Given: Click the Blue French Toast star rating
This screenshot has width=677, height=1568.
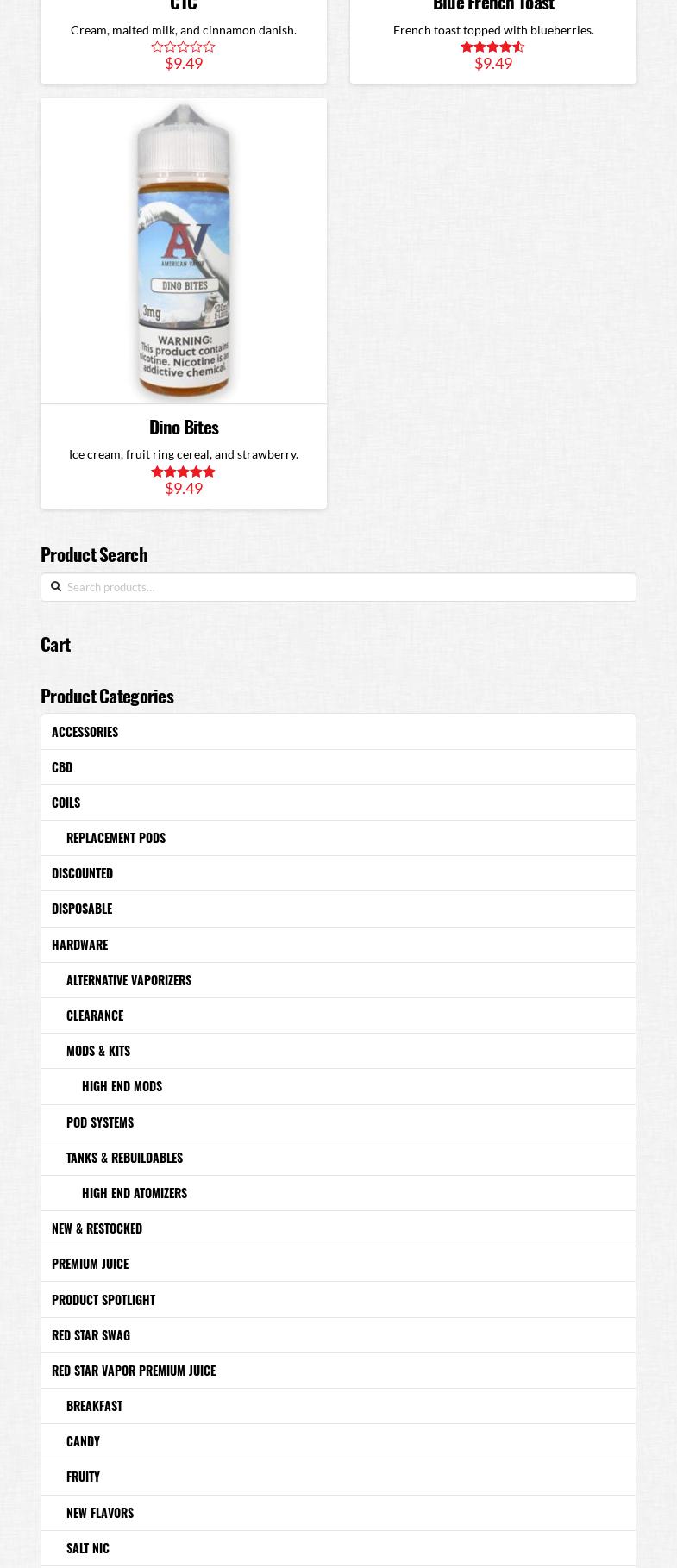Looking at the screenshot, I should pyautogui.click(x=492, y=47).
